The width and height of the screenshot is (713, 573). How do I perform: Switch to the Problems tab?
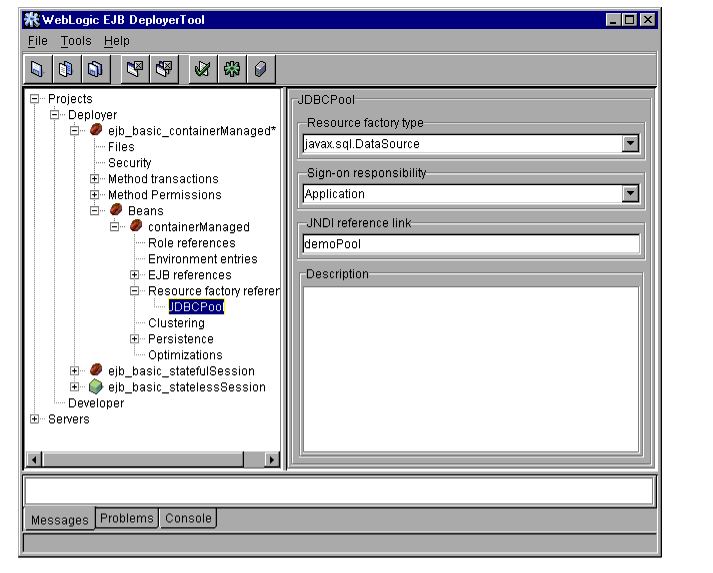[x=126, y=518]
